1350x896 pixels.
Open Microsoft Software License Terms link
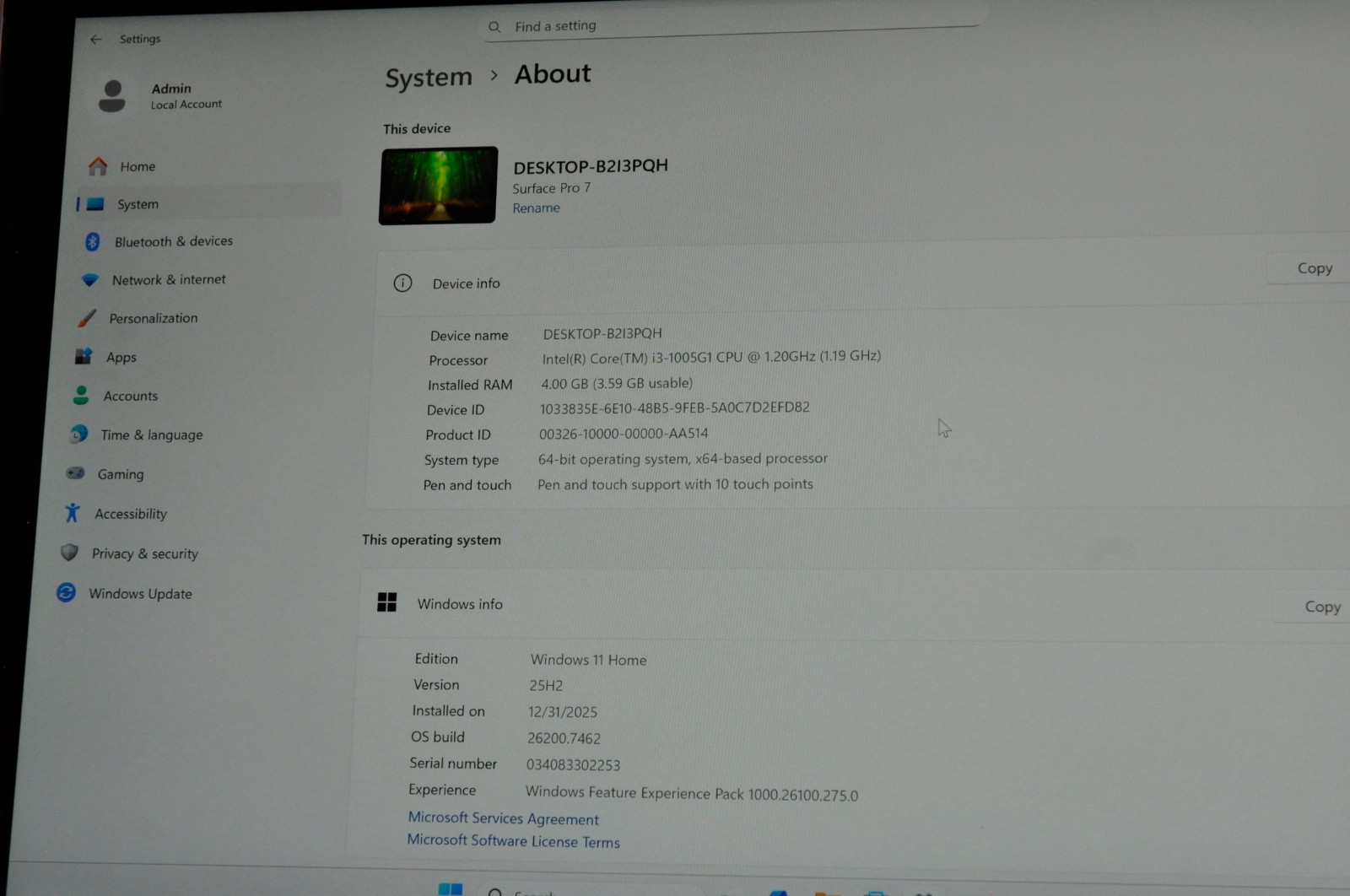tap(513, 841)
